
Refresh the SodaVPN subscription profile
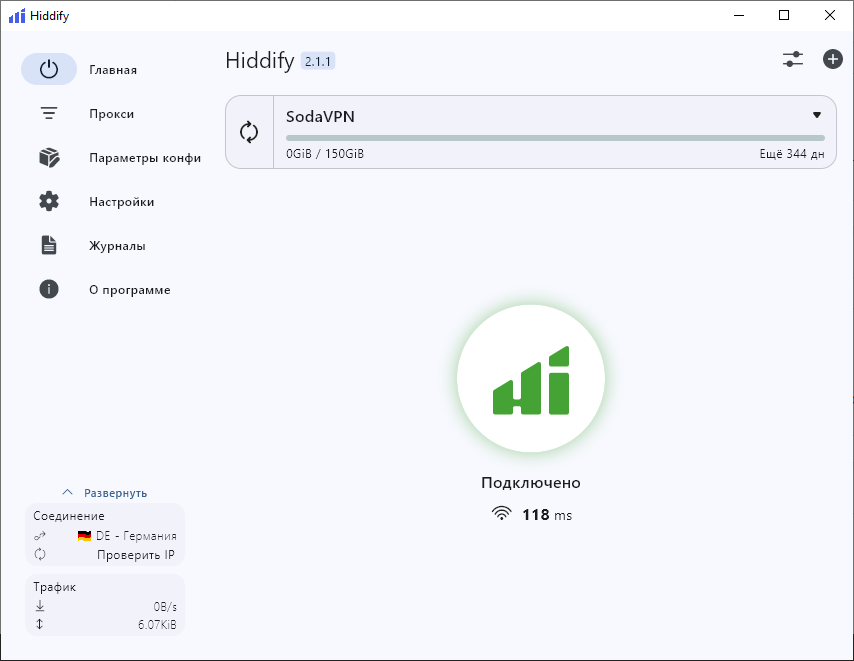coord(249,132)
